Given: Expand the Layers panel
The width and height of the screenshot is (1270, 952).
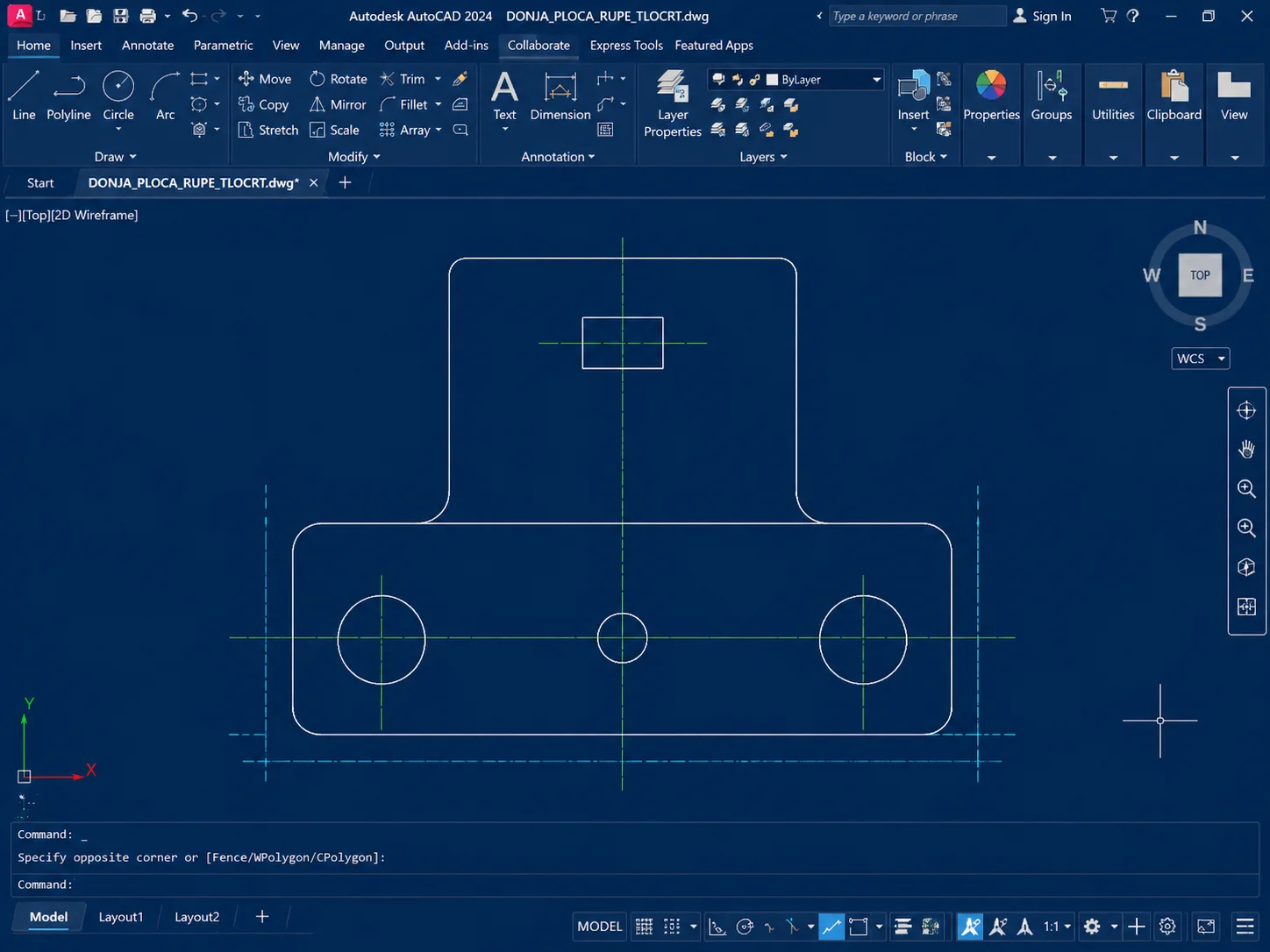Looking at the screenshot, I should point(762,157).
